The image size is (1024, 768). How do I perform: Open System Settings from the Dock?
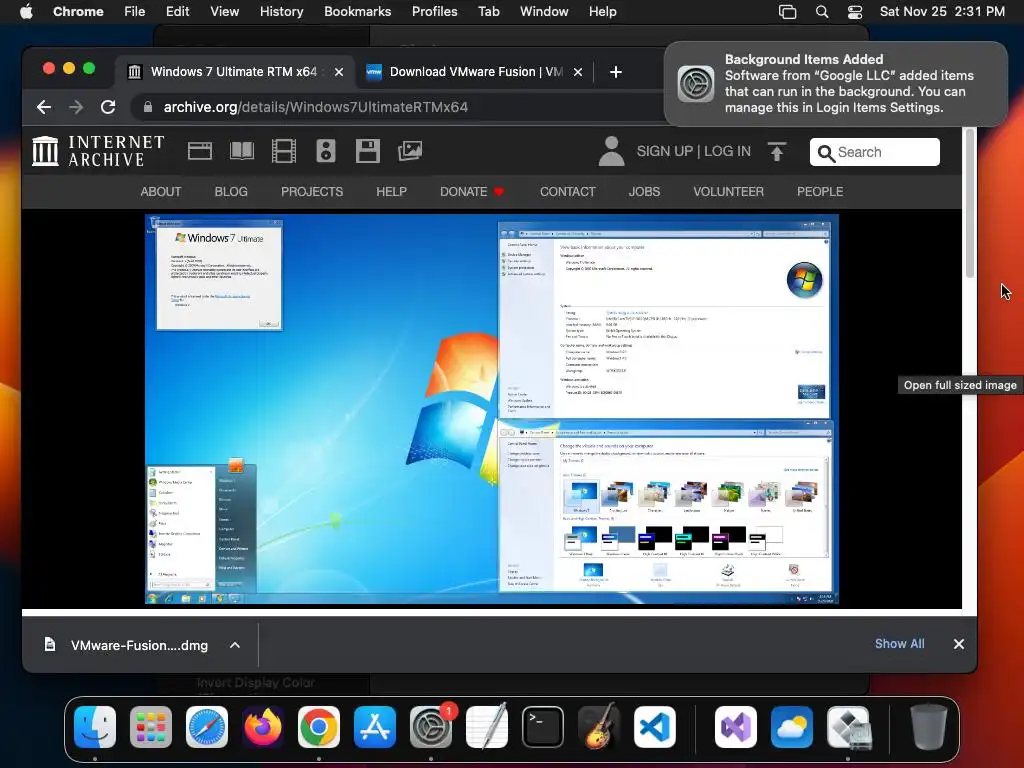pos(431,727)
